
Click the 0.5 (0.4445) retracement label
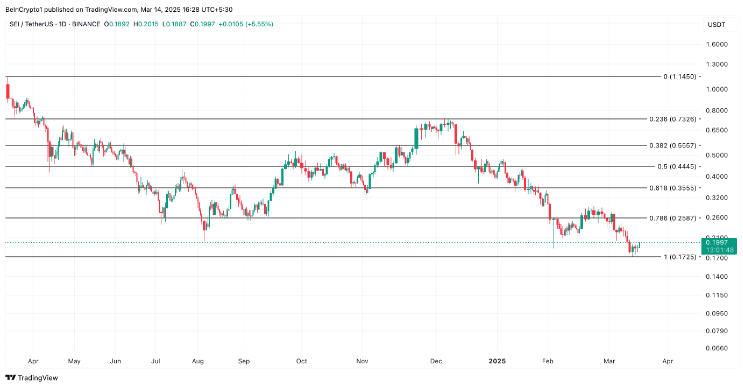tap(676, 166)
